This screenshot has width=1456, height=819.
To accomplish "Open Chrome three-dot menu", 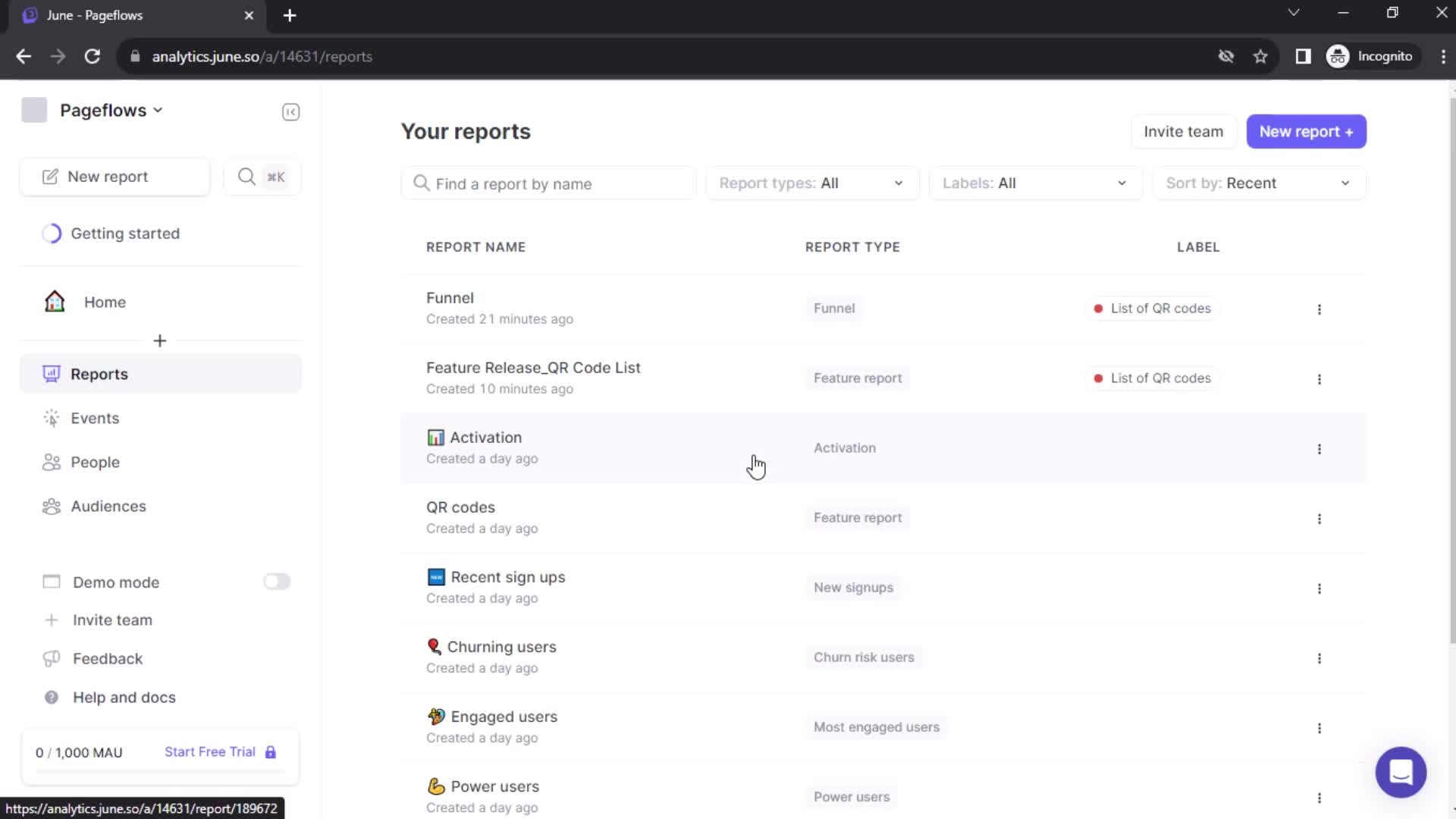I will 1442,56.
